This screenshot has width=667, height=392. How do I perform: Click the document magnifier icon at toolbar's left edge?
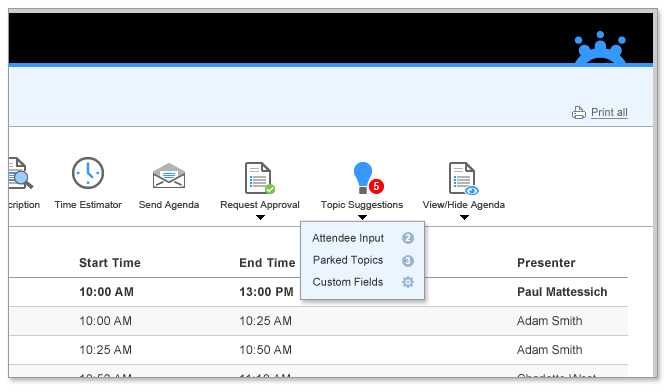point(20,173)
